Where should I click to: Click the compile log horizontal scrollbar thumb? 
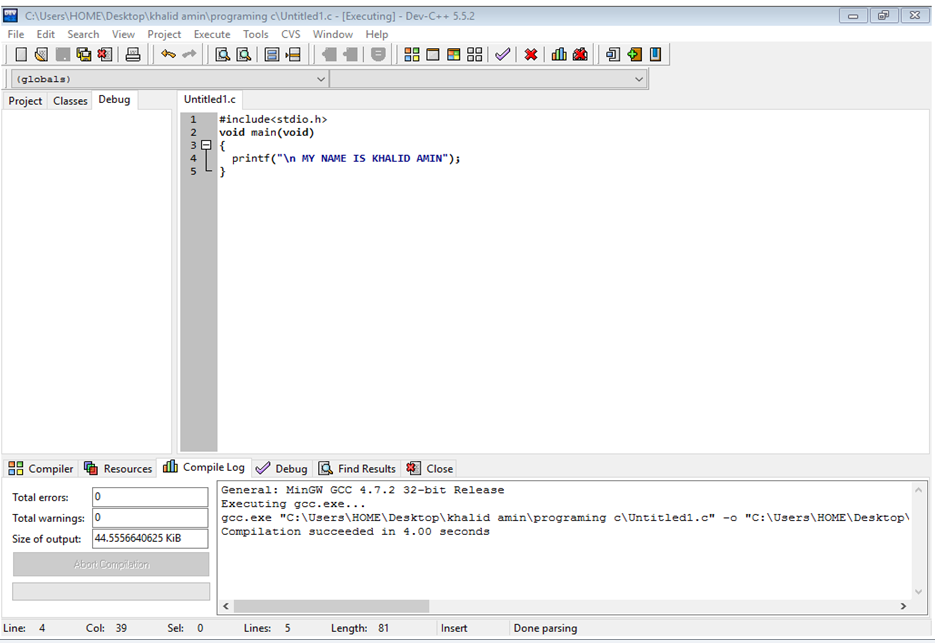(331, 606)
